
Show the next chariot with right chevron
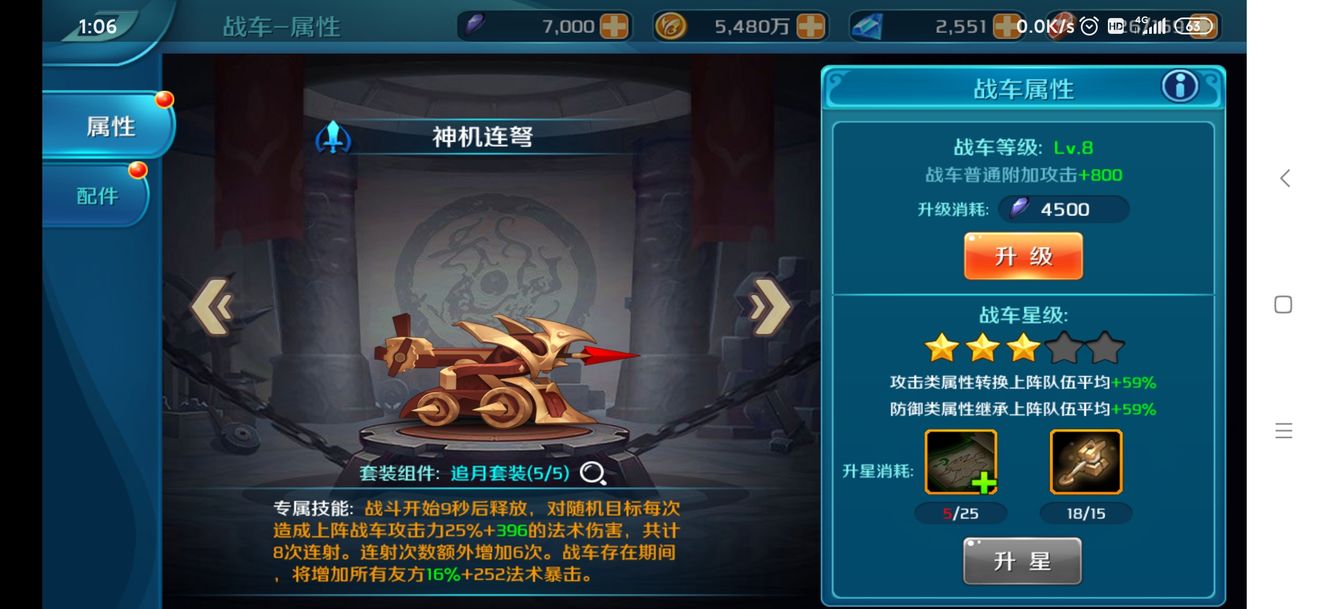pyautogui.click(x=769, y=307)
